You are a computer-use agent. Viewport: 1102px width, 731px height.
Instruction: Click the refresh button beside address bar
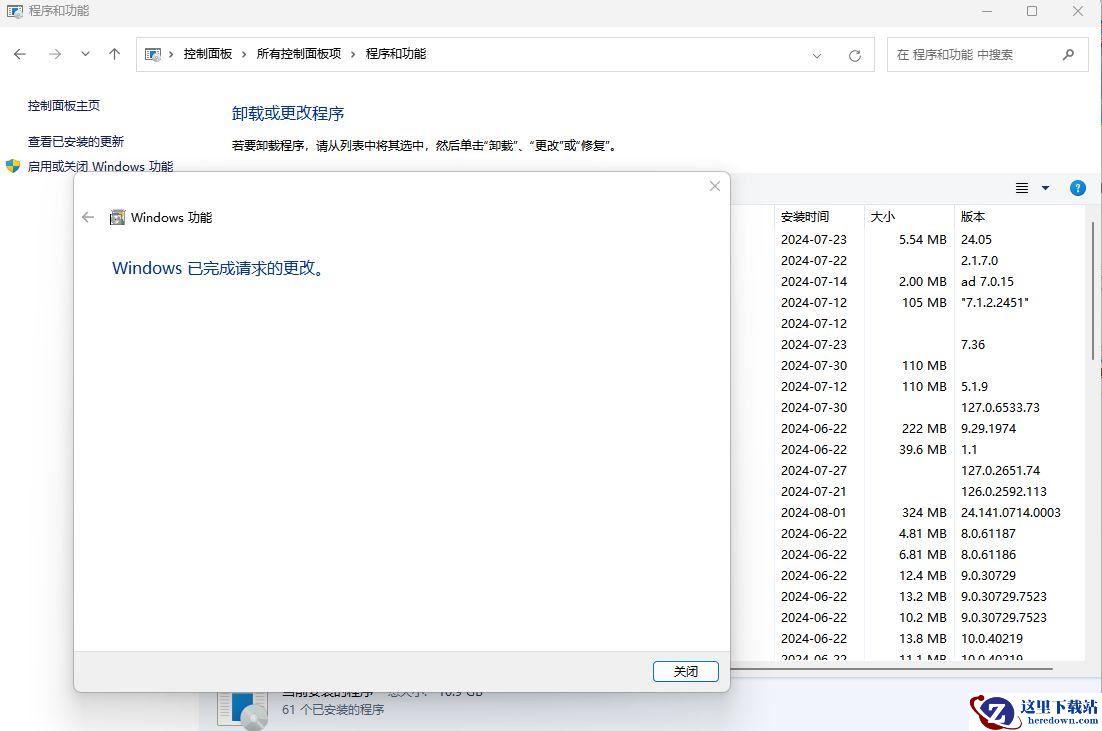click(x=854, y=55)
